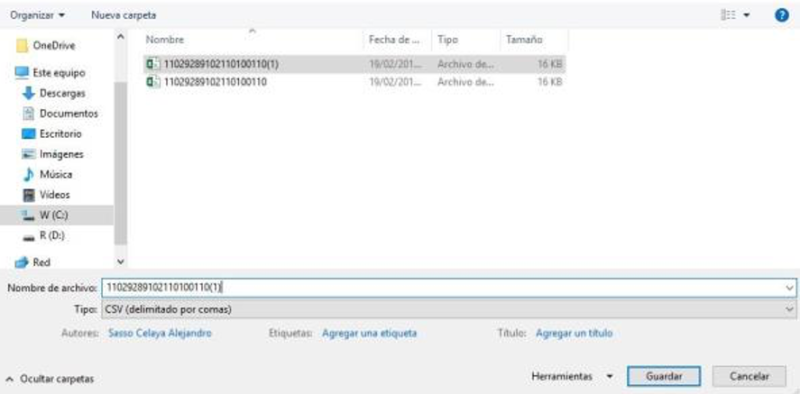Viewport: 800px width, 394px height.
Task: Click the view layout icon
Action: click(x=728, y=15)
